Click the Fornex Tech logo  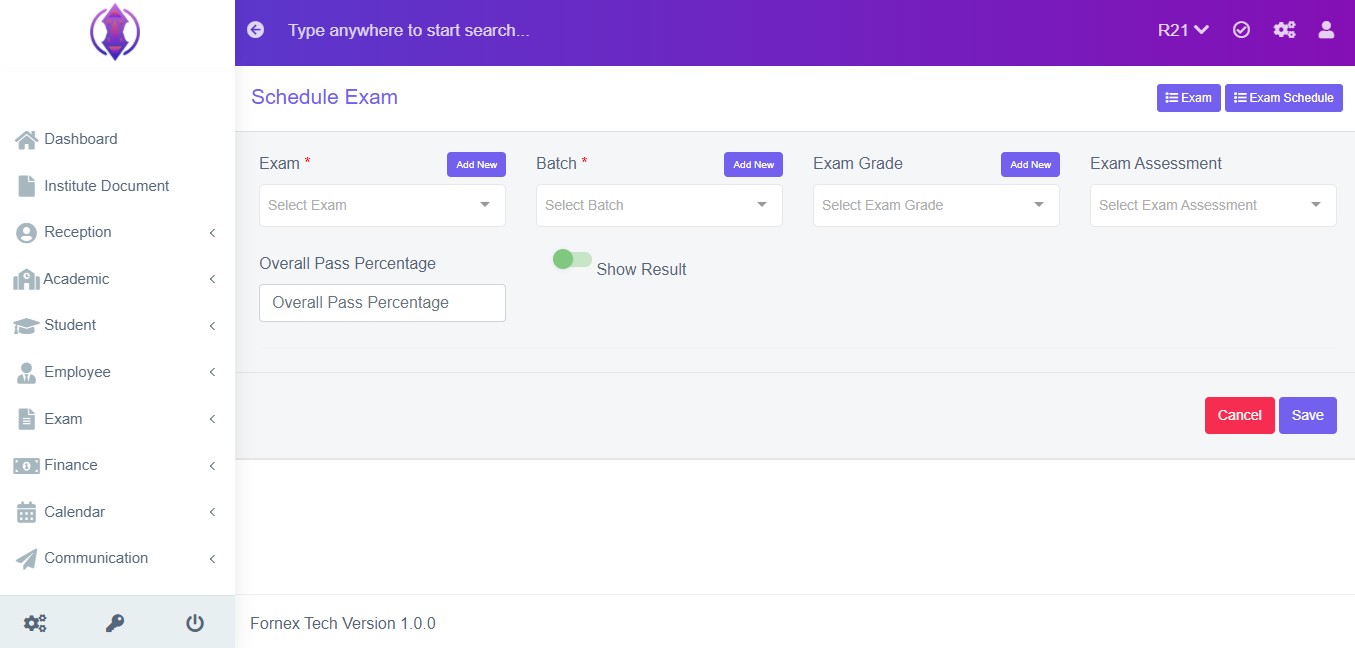[115, 32]
